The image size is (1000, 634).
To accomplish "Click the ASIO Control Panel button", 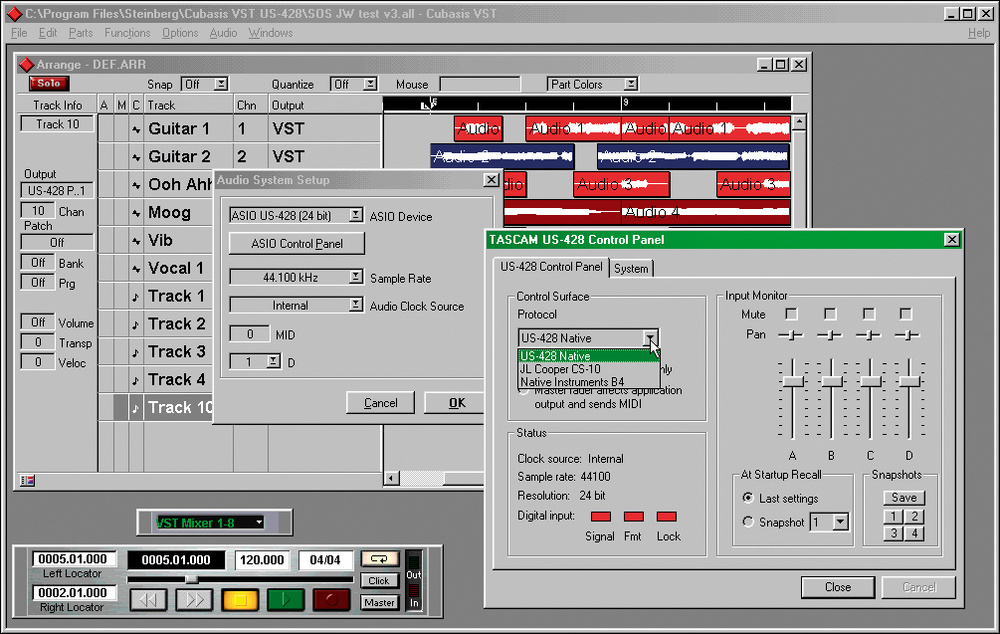I will [x=297, y=244].
